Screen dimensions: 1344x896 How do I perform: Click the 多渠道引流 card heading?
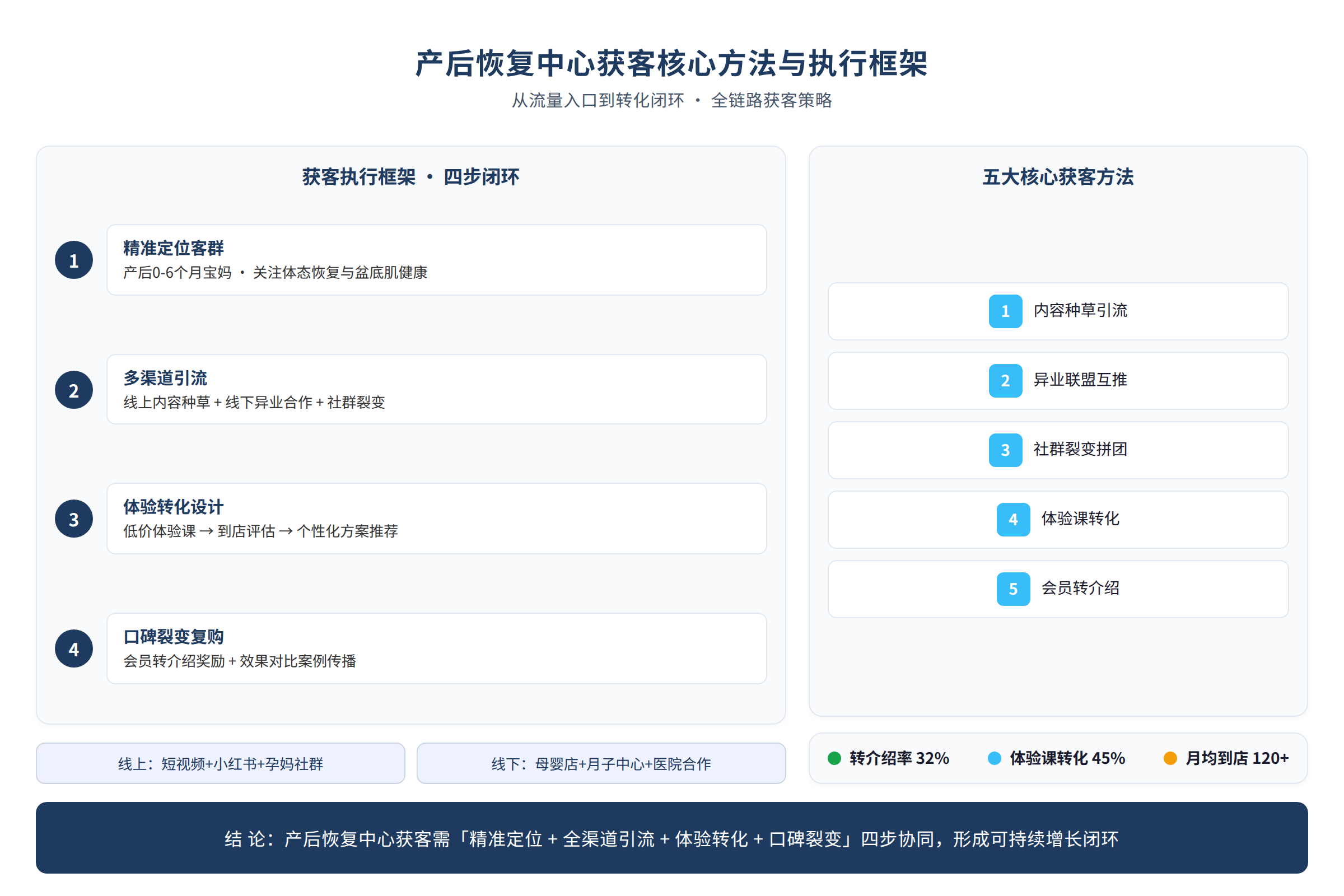tap(165, 379)
